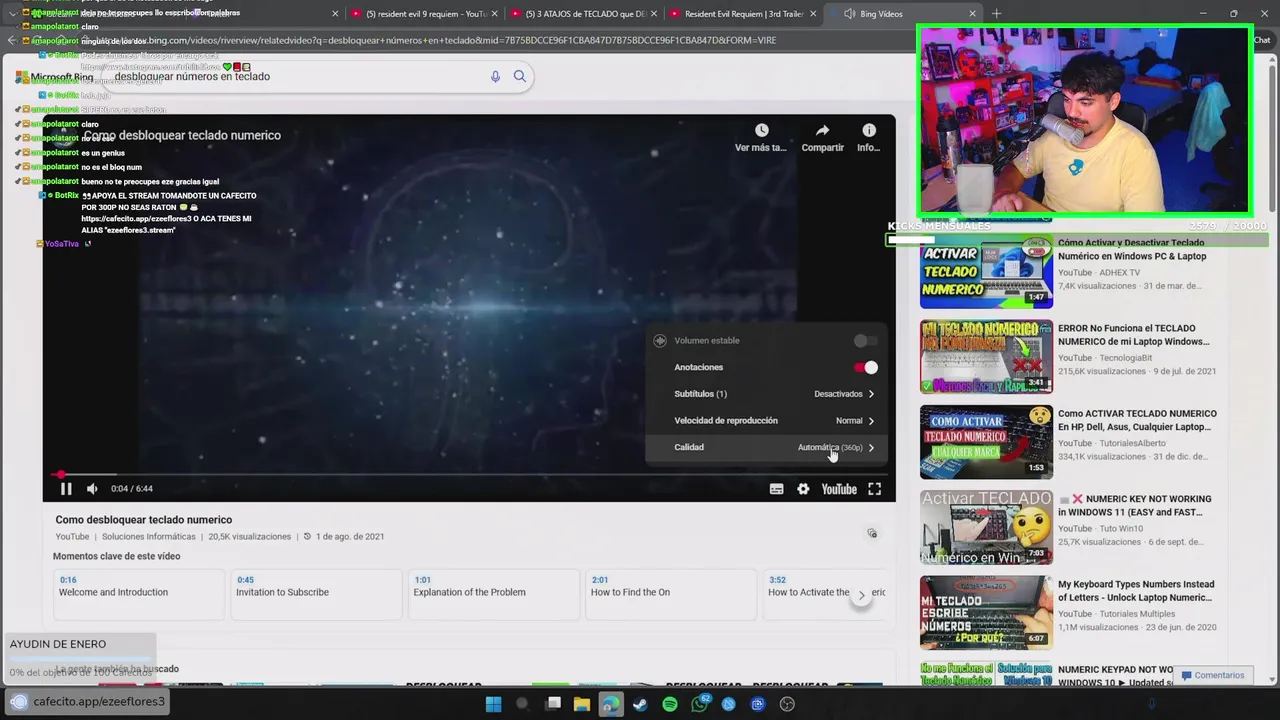Pause the video with the pause button
The image size is (1280, 720).
pos(66,489)
